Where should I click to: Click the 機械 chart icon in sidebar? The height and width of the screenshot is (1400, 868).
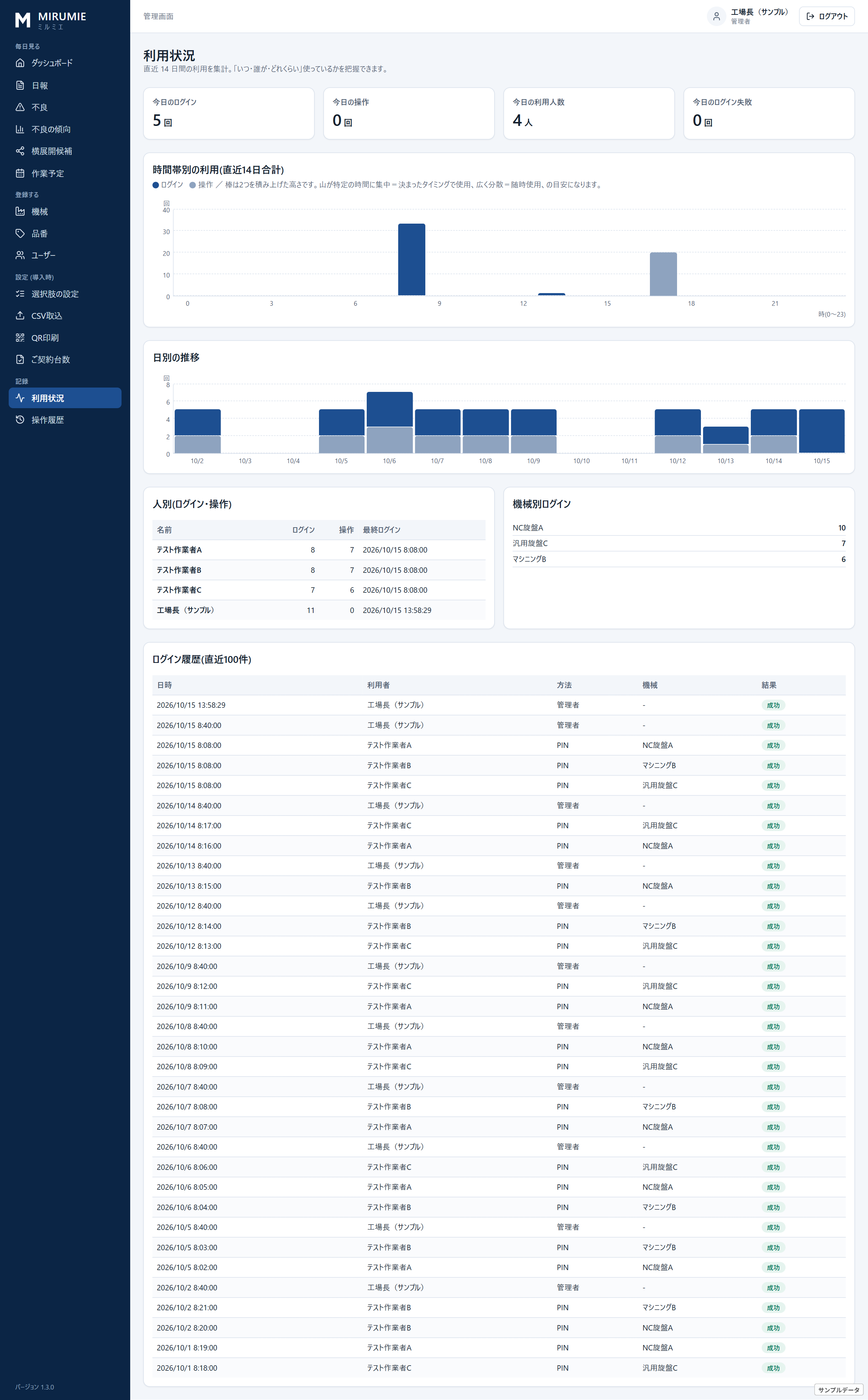pyautogui.click(x=20, y=211)
